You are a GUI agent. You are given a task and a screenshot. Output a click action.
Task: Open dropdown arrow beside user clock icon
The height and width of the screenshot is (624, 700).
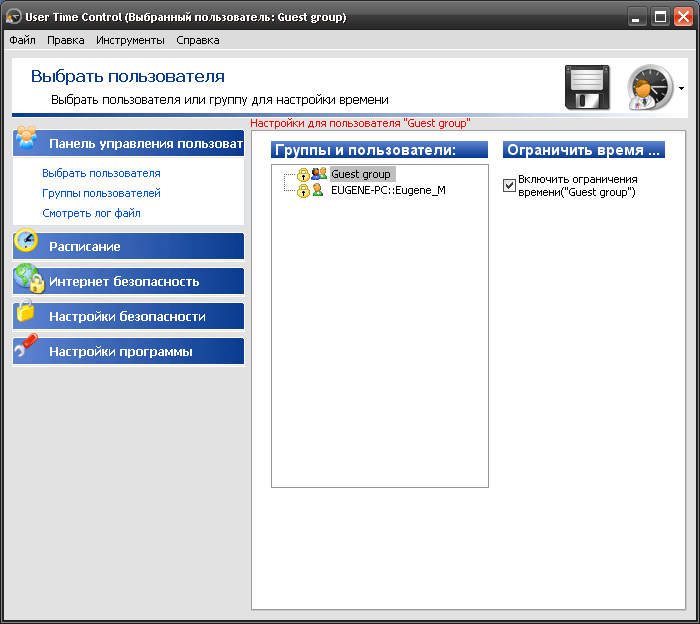[682, 88]
